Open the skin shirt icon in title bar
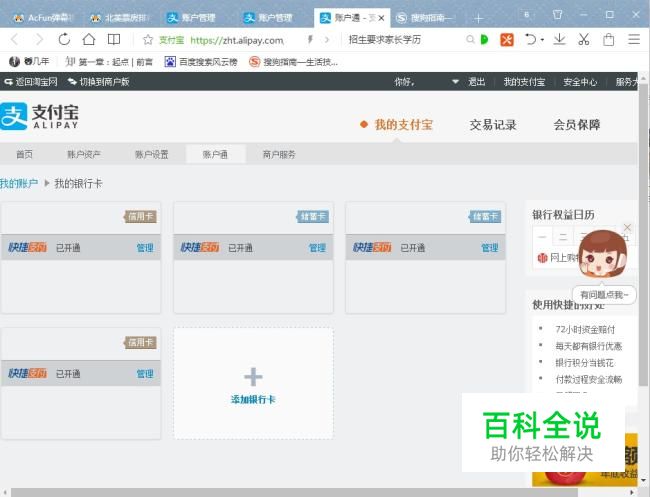Image resolution: width=650 pixels, height=497 pixels. coord(558,15)
